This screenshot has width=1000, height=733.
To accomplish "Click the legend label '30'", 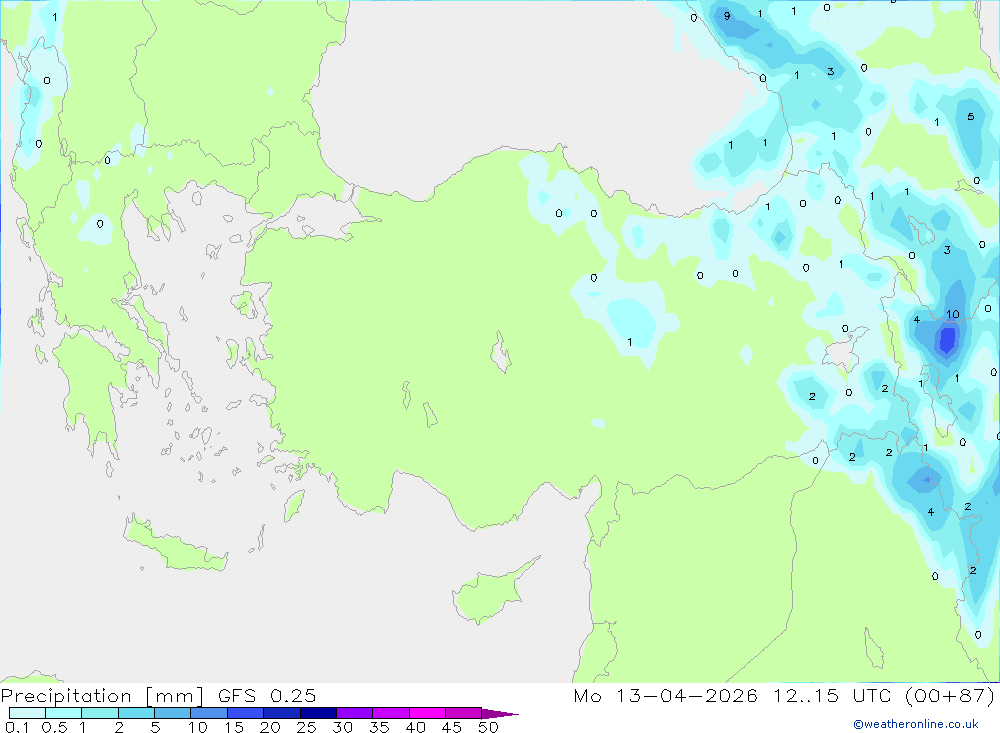I will [342, 727].
